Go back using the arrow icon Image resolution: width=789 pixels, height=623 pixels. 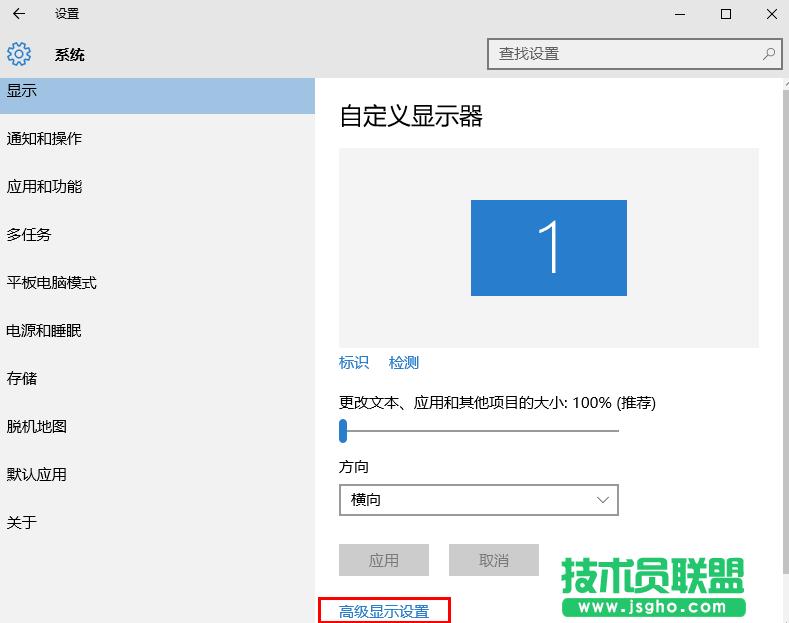tap(19, 14)
